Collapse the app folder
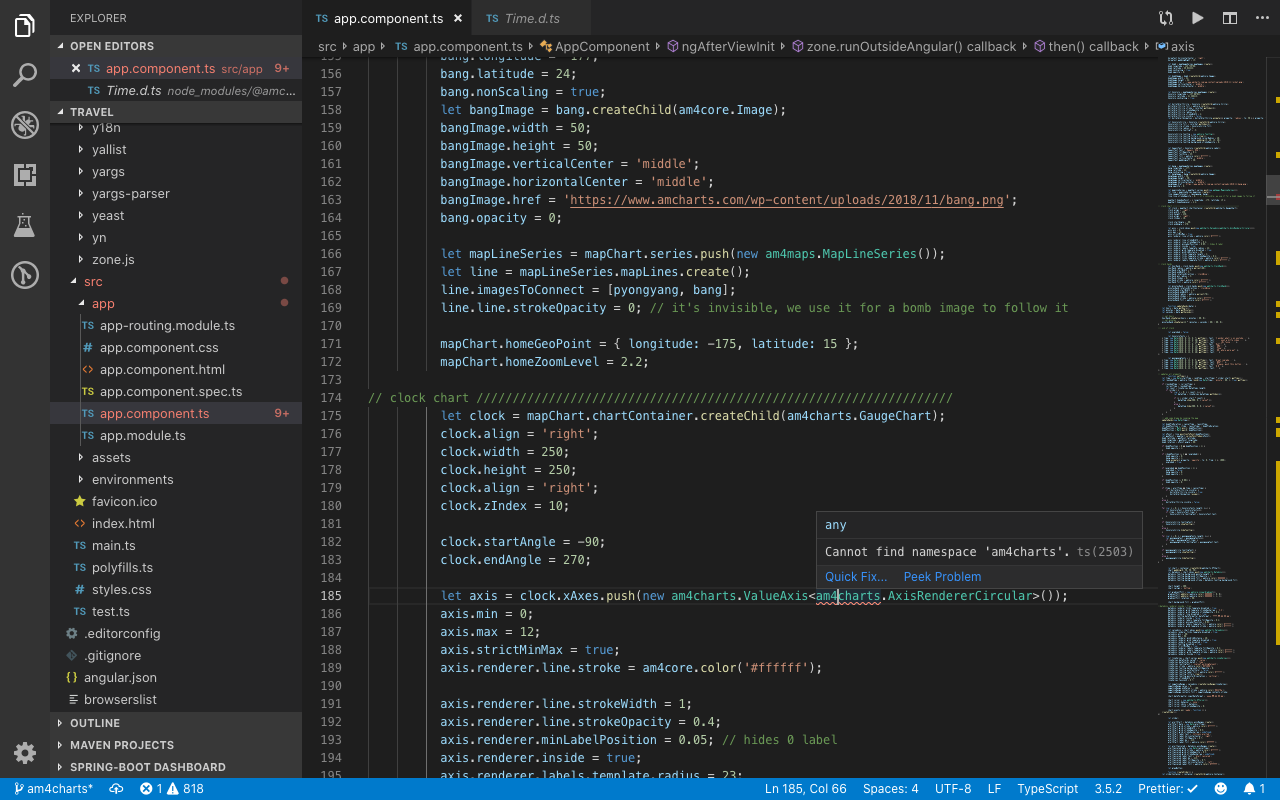The height and width of the screenshot is (800, 1280). pyautogui.click(x=176, y=304)
